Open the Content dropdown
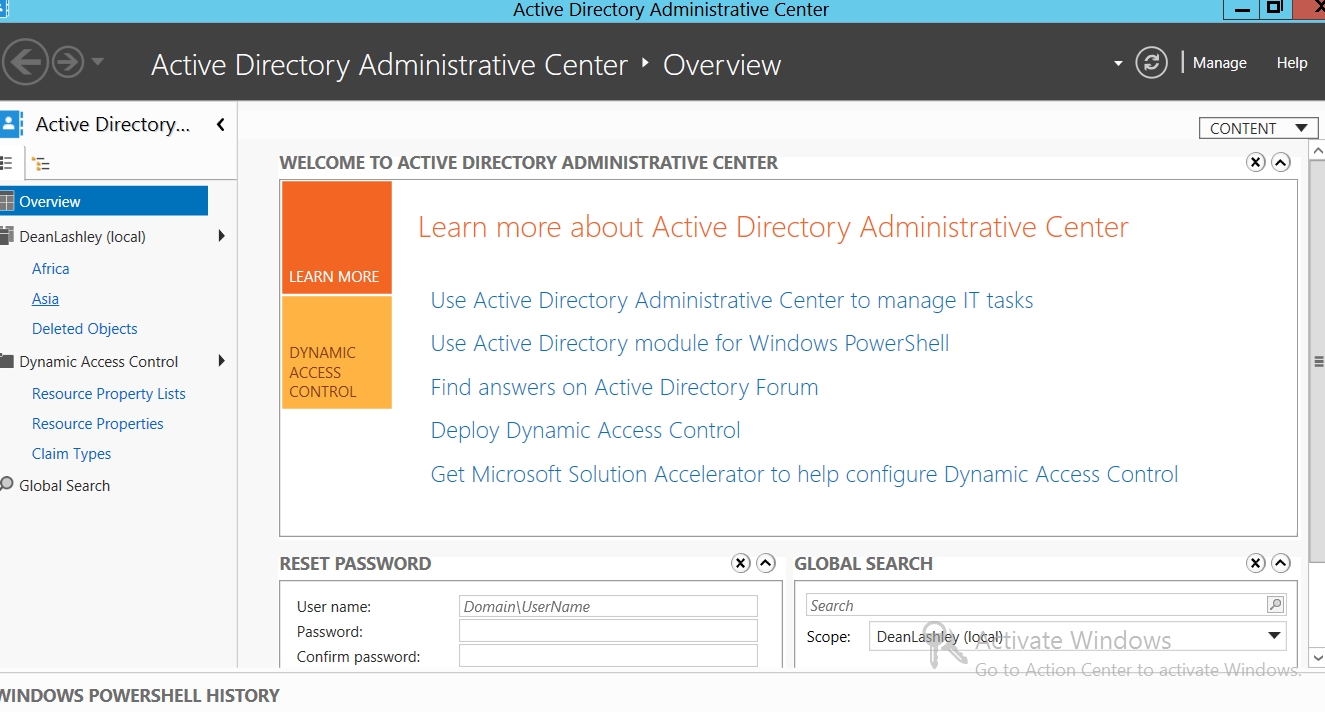1325x712 pixels. pyautogui.click(x=1257, y=128)
